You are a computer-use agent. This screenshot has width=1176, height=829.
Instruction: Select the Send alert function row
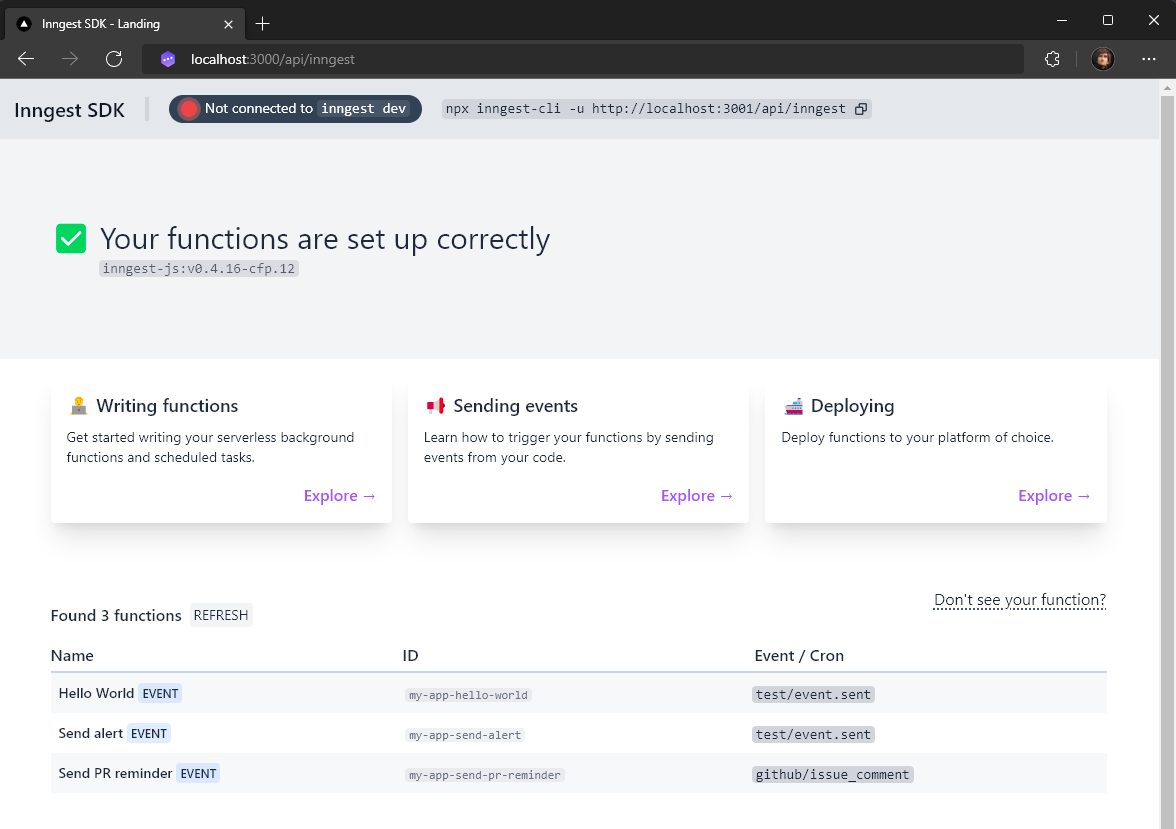578,734
